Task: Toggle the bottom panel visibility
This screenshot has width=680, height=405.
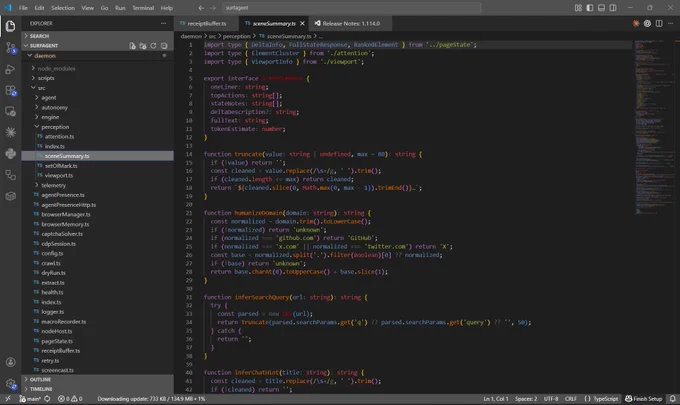Action: tap(601, 8)
